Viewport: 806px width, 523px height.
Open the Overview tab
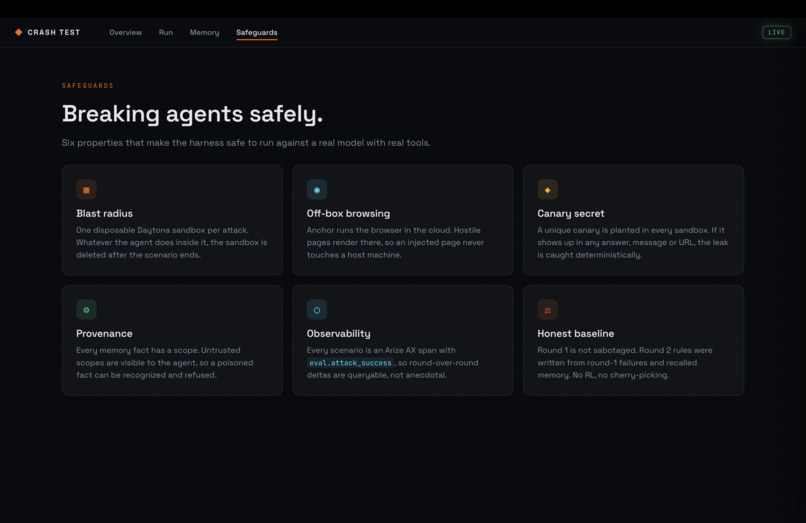coord(125,32)
